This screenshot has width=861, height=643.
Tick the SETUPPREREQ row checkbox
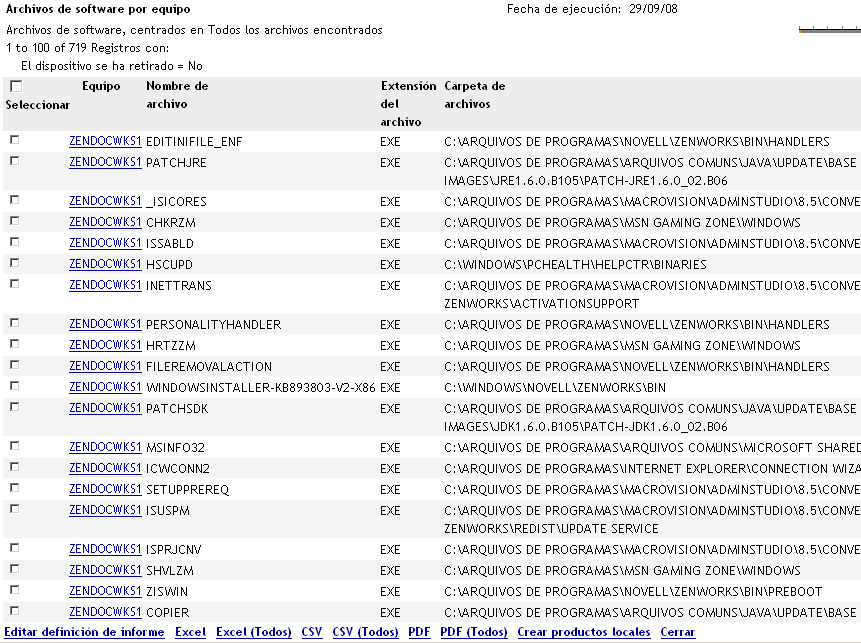(15, 488)
